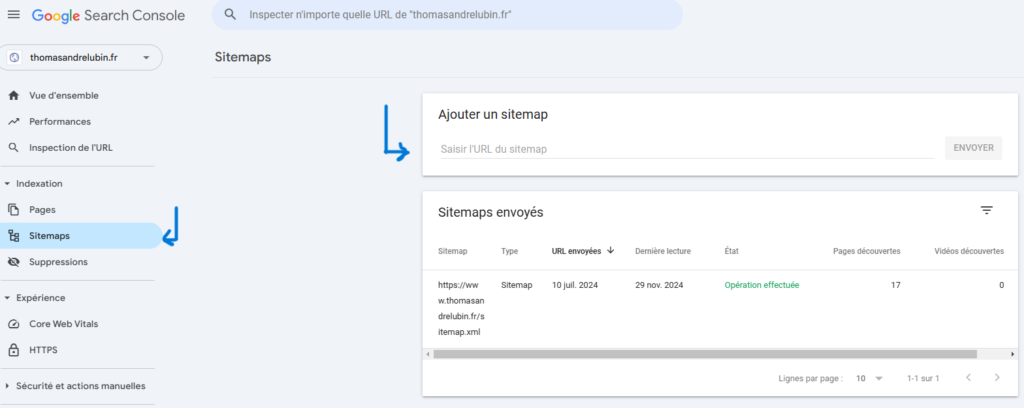Viewport: 1024px width, 408px height.
Task: Click the 29 nov. 2024 cell
Action: coord(659,285)
